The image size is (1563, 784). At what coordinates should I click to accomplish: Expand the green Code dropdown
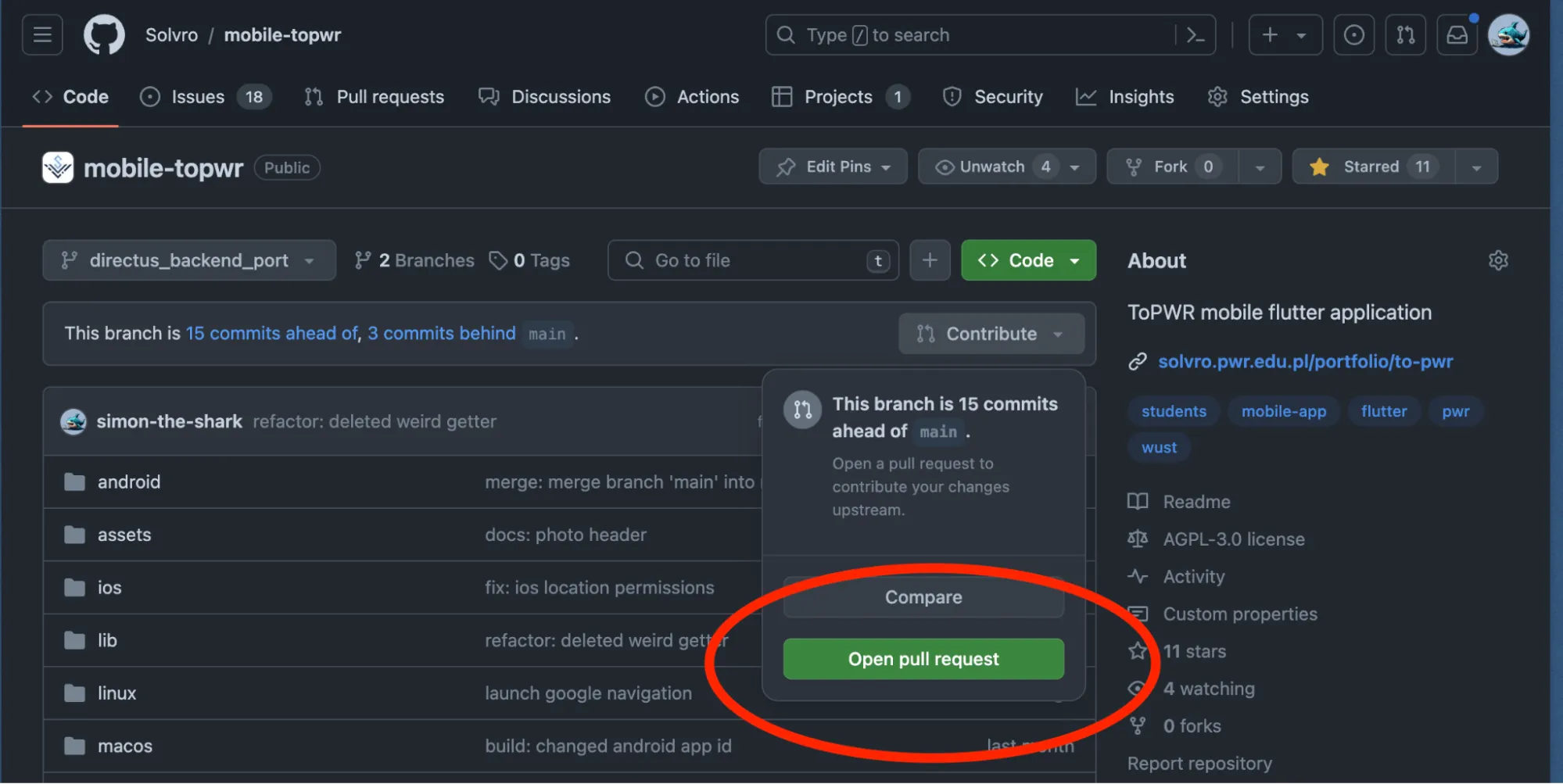[x=1027, y=260]
